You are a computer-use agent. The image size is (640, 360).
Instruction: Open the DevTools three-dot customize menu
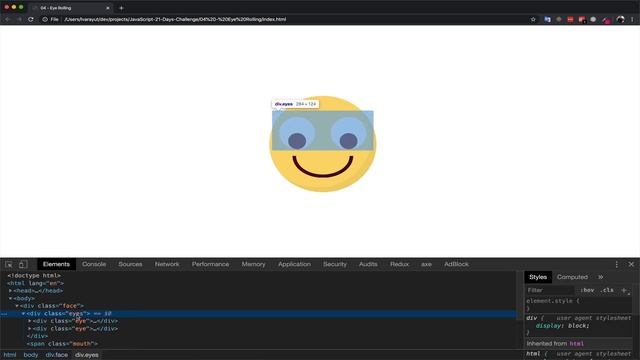617,264
